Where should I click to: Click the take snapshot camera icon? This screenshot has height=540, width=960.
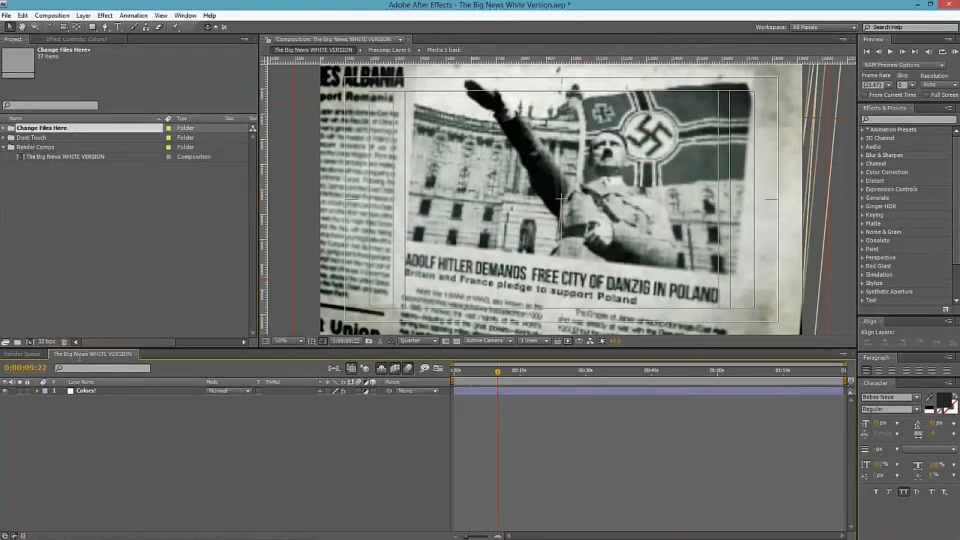(369, 341)
